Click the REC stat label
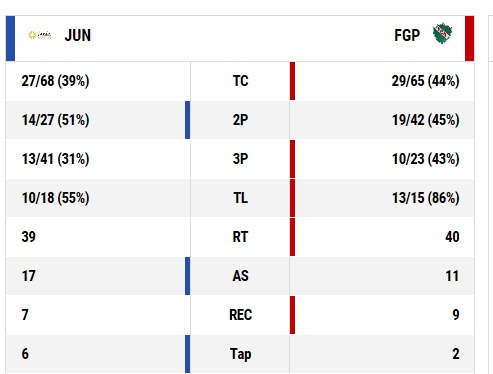Viewport: 493px width, 374px height. [240, 315]
